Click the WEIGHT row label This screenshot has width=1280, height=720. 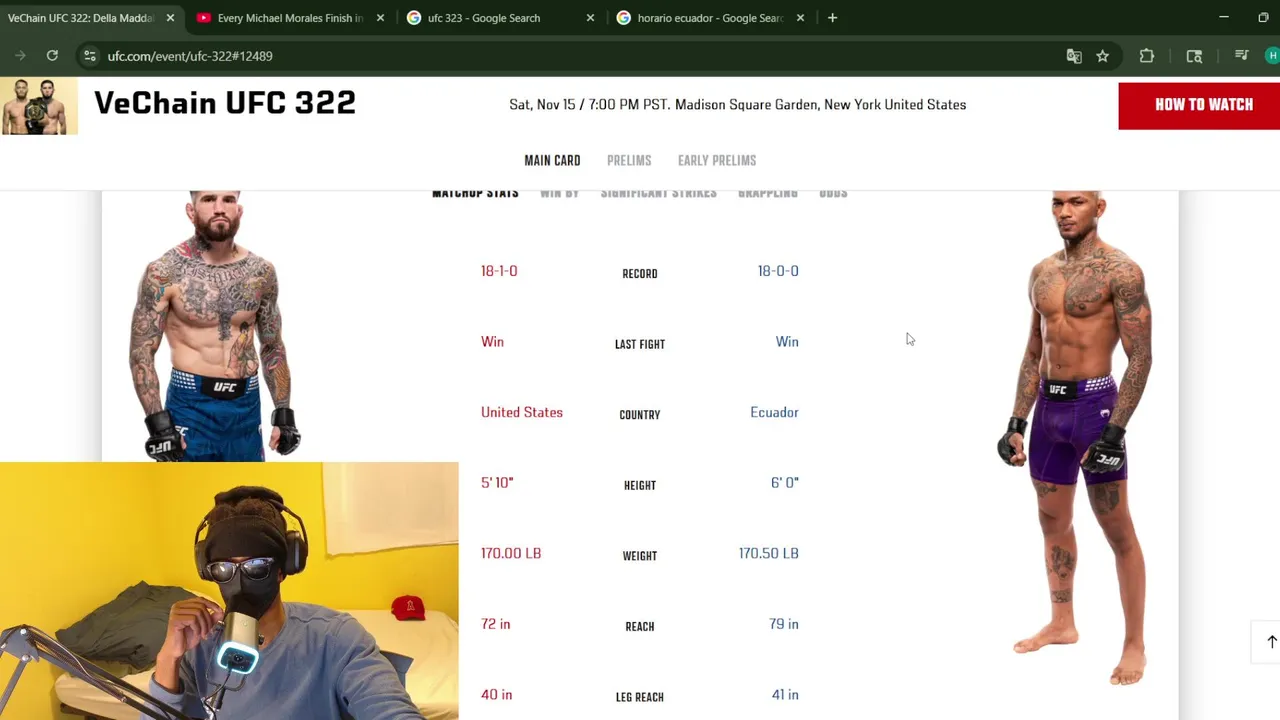[640, 556]
